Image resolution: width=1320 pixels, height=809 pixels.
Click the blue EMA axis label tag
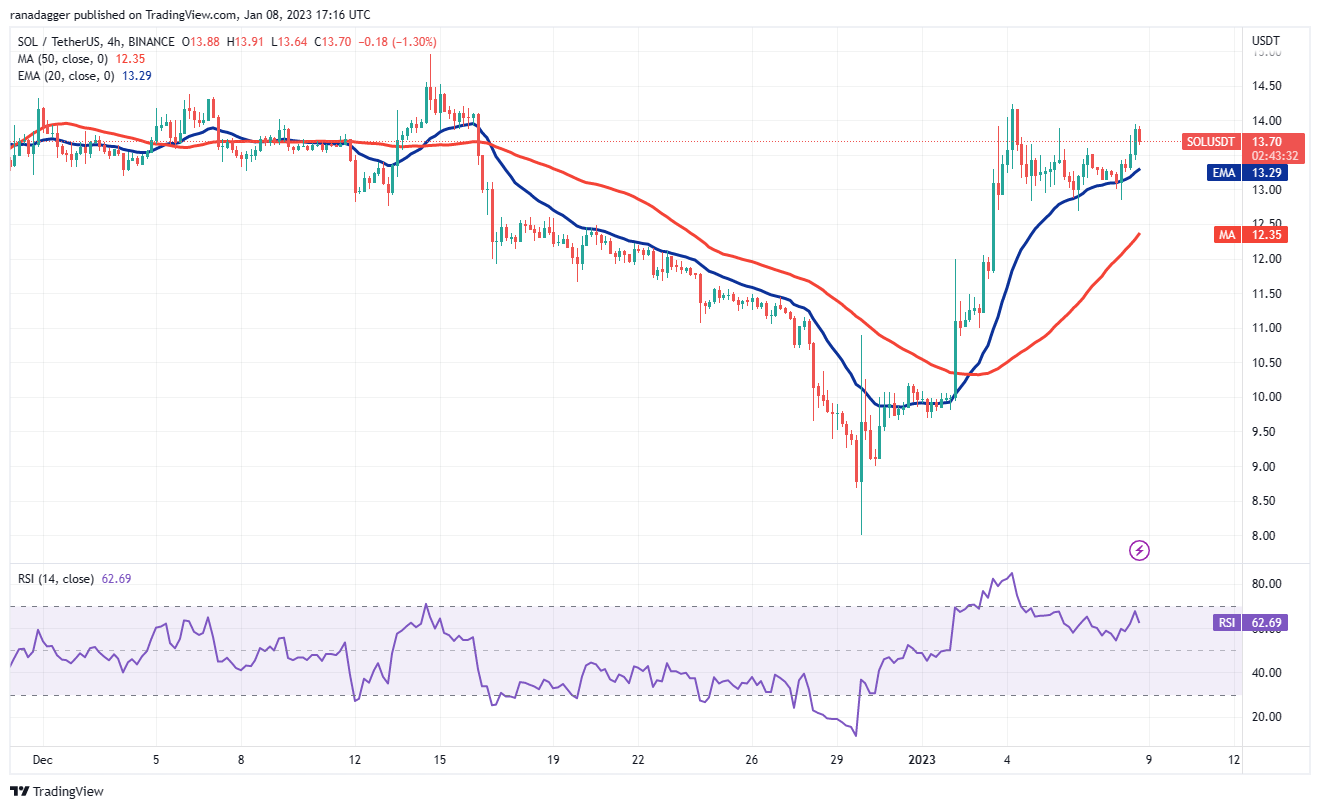1225,173
